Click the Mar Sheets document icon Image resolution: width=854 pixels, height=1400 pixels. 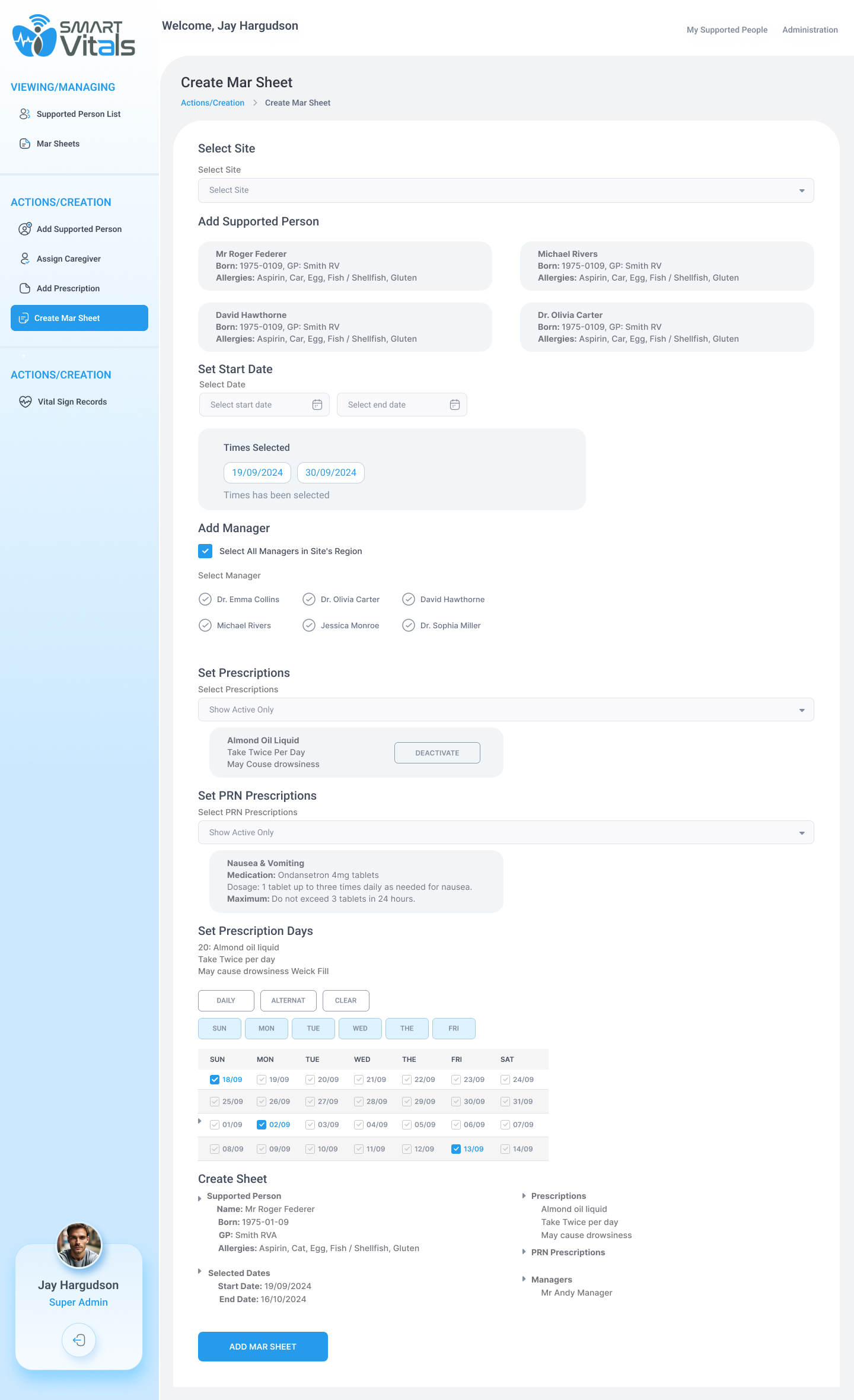click(25, 144)
